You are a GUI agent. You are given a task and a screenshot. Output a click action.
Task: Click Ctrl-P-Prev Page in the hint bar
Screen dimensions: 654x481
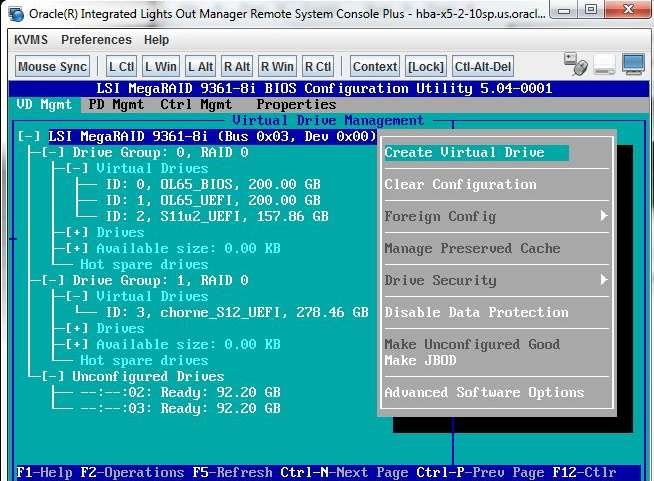pos(480,473)
